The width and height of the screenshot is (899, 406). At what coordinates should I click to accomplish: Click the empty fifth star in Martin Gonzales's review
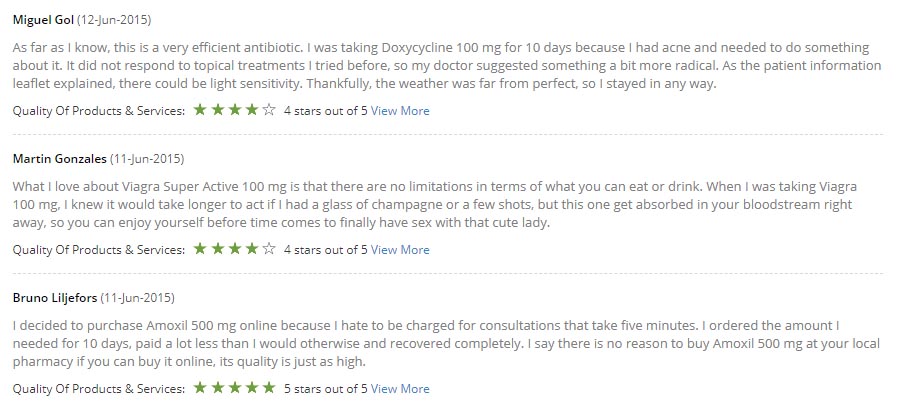269,249
